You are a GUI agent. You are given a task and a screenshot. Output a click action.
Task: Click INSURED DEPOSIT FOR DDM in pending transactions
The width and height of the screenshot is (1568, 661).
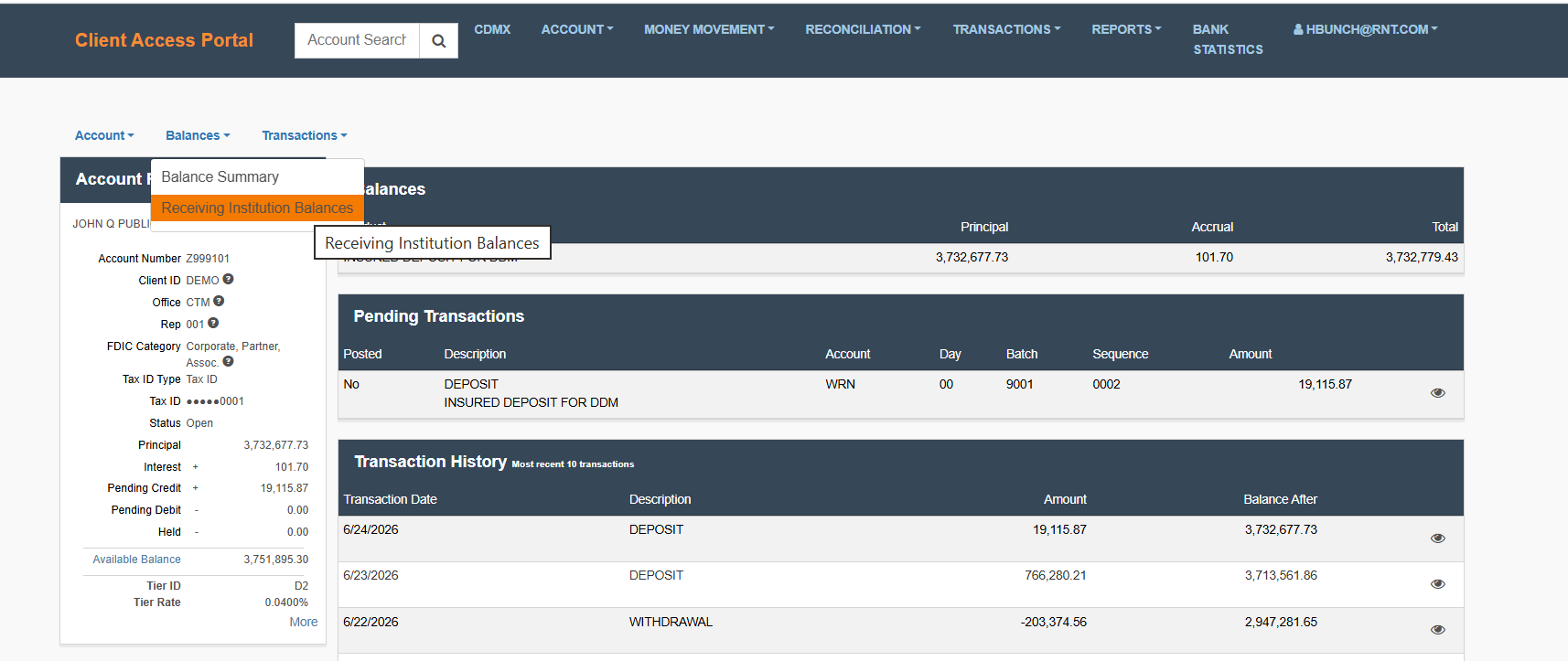click(531, 402)
